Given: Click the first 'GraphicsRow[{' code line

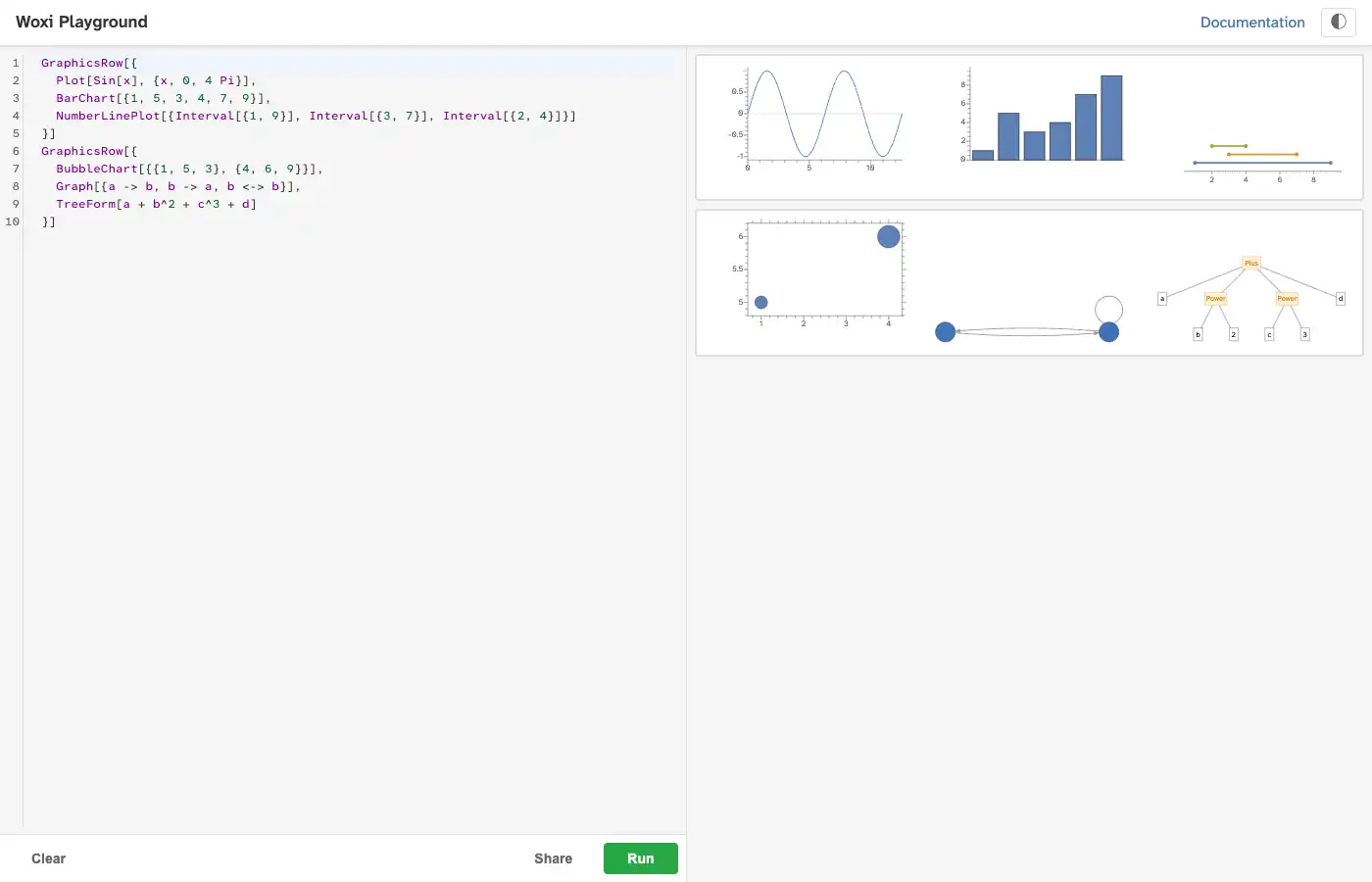Looking at the screenshot, I should click(x=89, y=63).
